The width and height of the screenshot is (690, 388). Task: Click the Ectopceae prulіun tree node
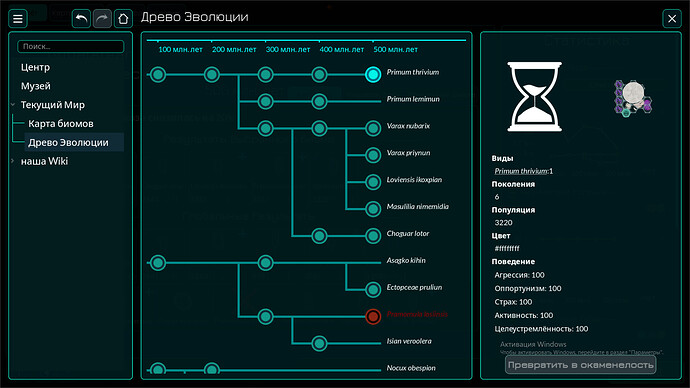click(373, 289)
